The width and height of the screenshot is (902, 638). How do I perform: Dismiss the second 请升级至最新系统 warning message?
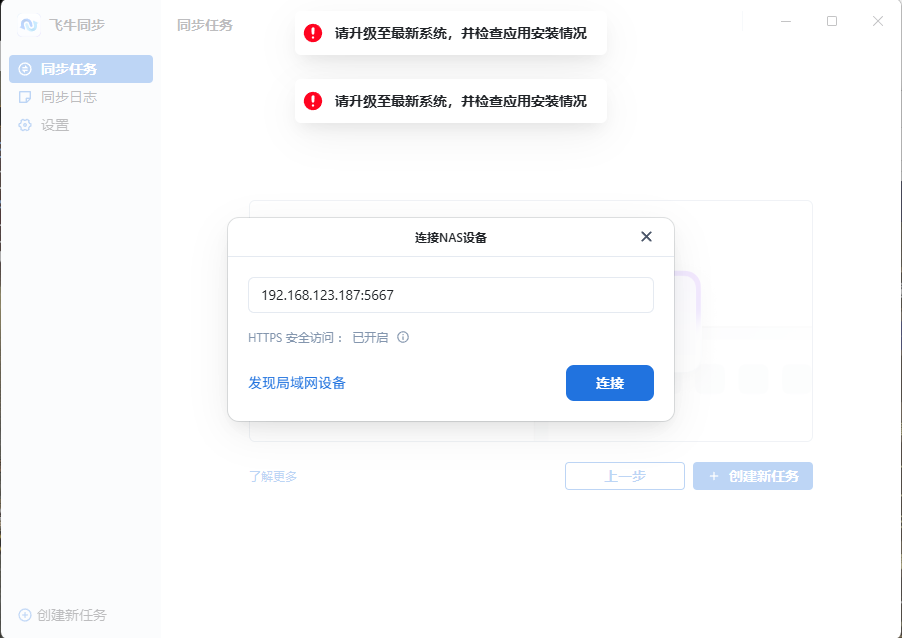pyautogui.click(x=450, y=101)
